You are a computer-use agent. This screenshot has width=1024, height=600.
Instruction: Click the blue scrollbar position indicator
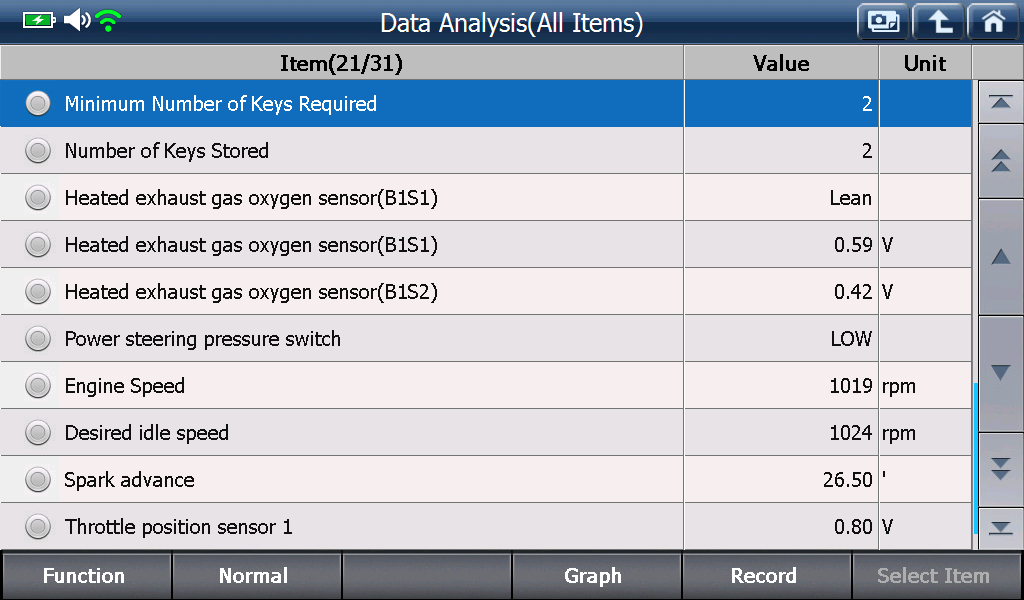click(x=975, y=458)
